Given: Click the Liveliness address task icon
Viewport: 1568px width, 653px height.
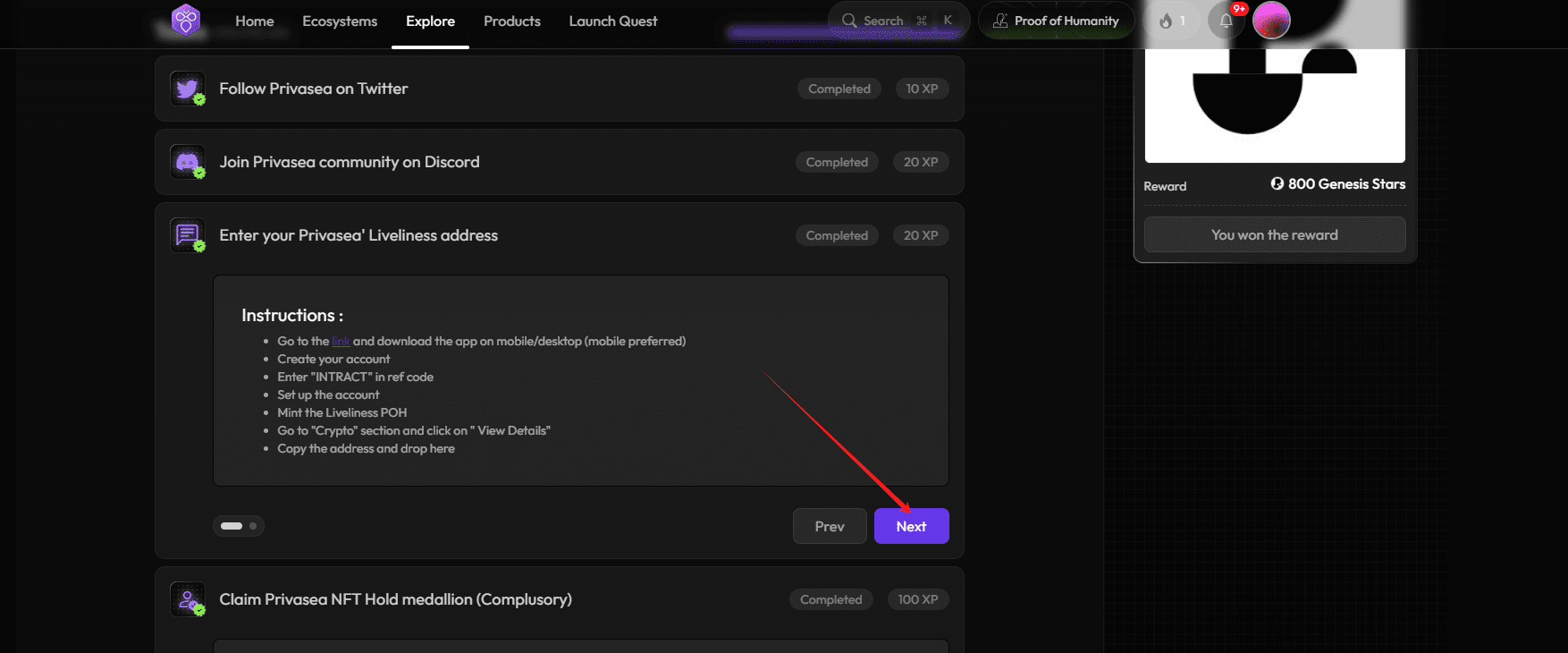Looking at the screenshot, I should click(x=188, y=235).
